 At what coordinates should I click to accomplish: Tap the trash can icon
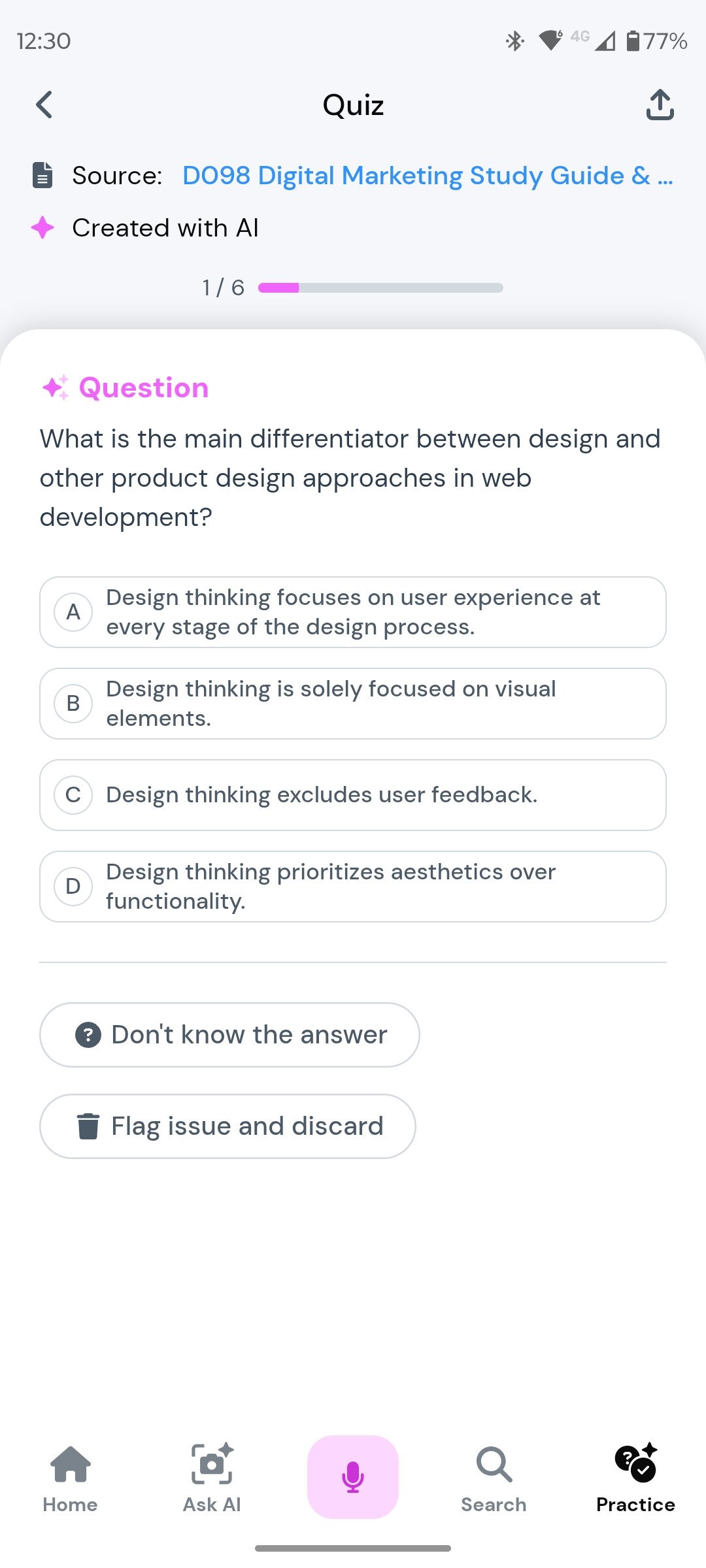88,1126
